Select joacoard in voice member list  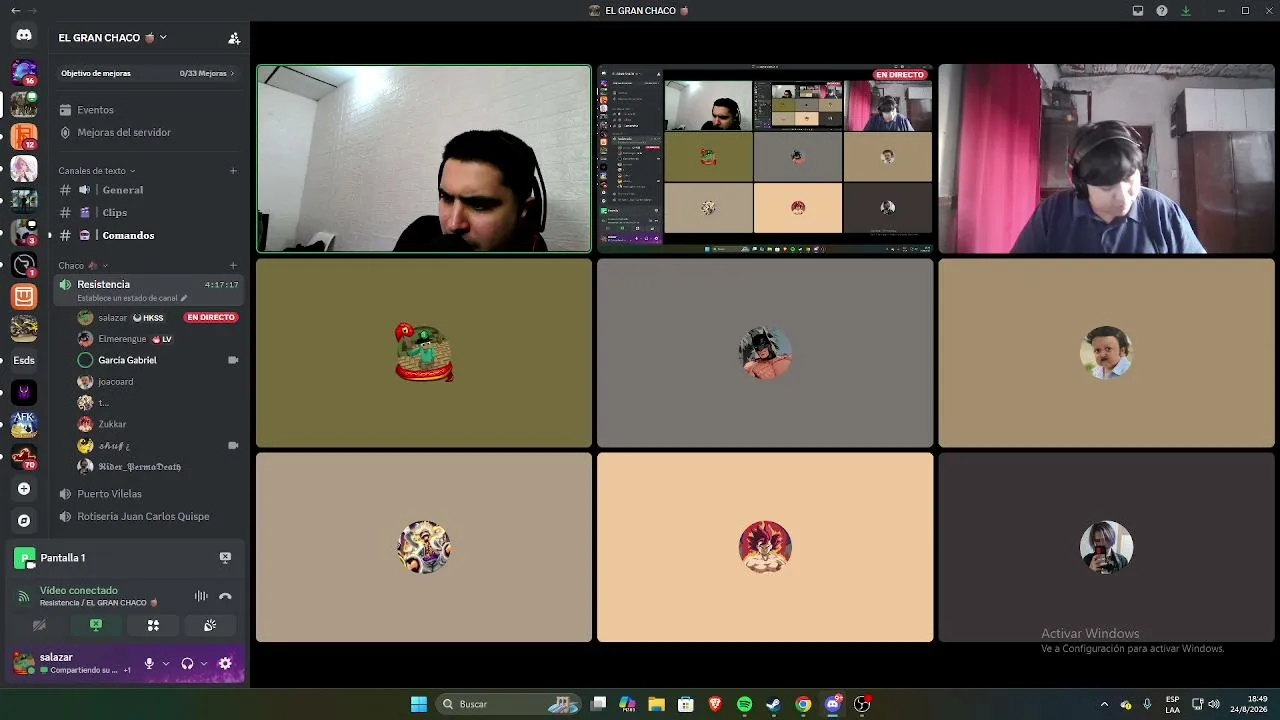click(158, 382)
